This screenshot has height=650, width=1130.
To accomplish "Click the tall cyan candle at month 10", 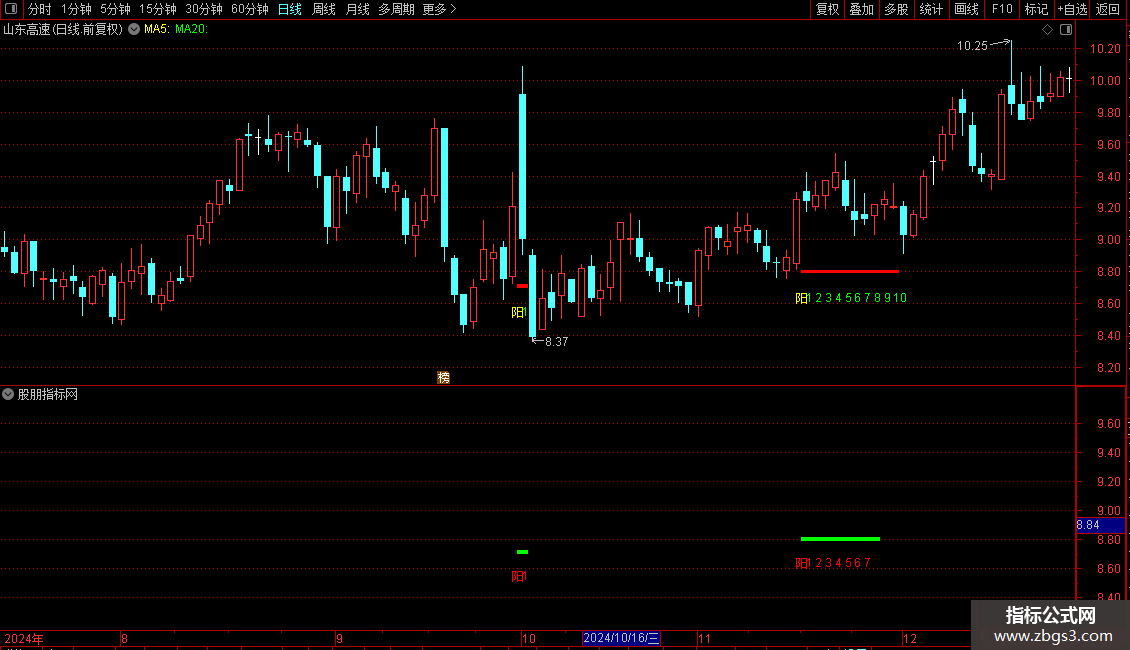I will pyautogui.click(x=522, y=166).
